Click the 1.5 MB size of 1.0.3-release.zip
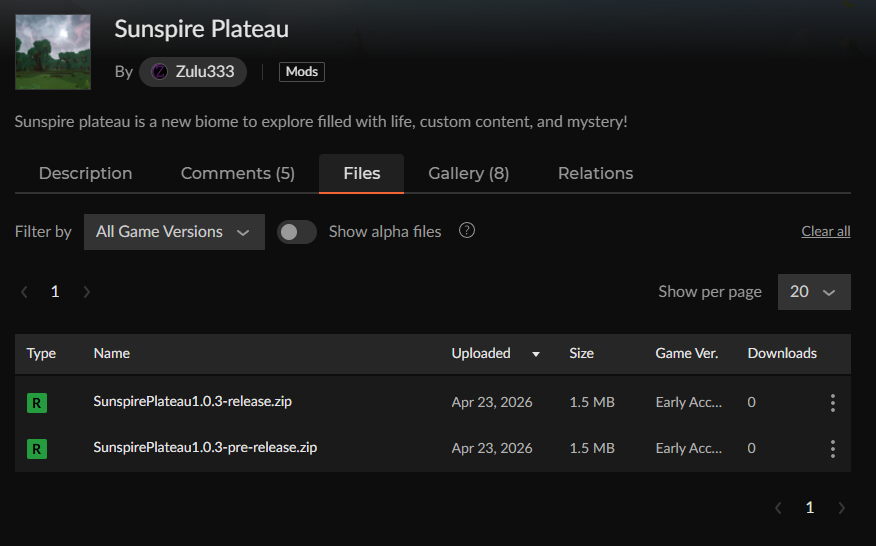 592,402
